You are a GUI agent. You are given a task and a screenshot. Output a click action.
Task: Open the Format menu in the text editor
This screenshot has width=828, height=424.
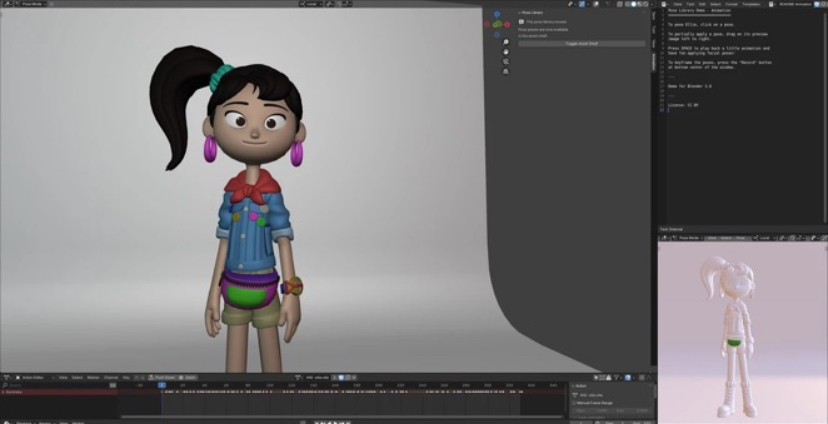click(x=731, y=4)
